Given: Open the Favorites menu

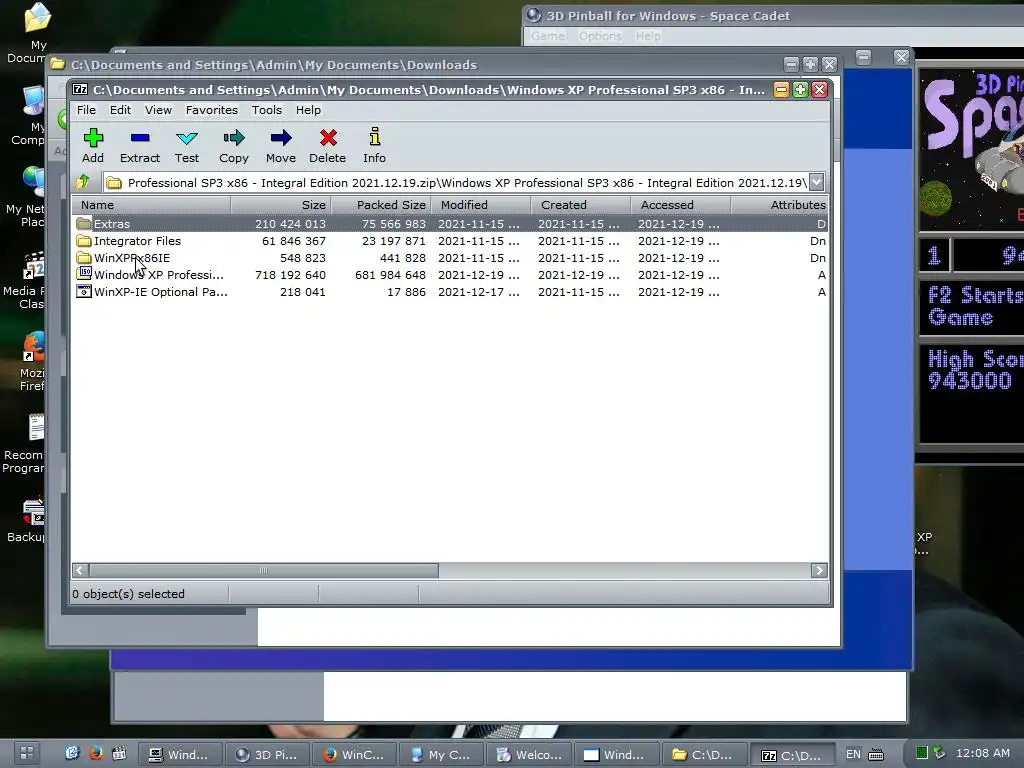Looking at the screenshot, I should (212, 110).
